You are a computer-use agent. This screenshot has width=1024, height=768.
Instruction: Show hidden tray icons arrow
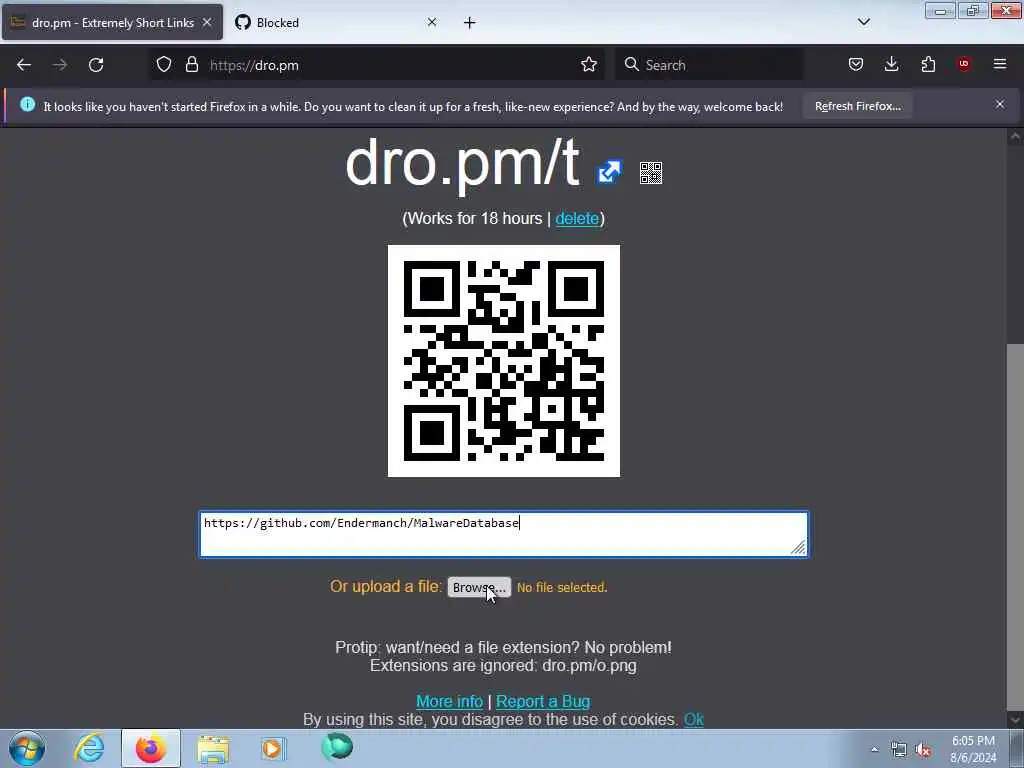point(874,749)
